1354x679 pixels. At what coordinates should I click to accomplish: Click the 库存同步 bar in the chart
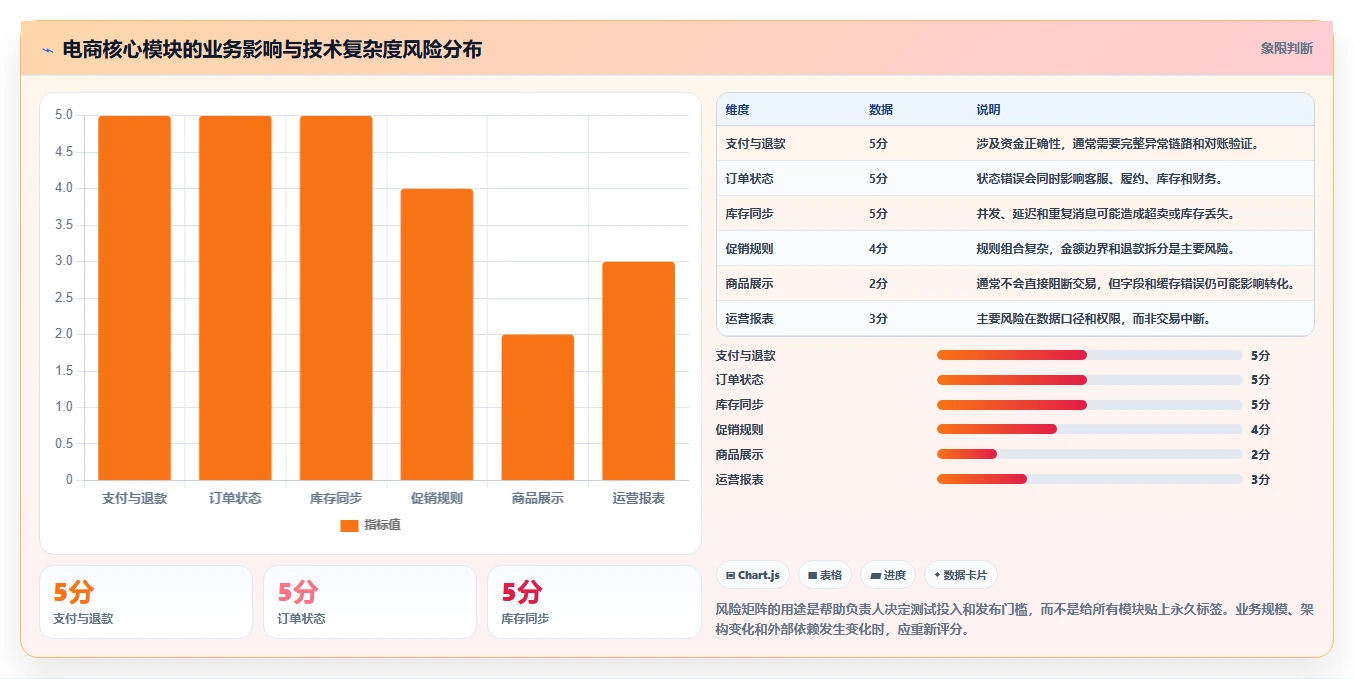tap(336, 298)
